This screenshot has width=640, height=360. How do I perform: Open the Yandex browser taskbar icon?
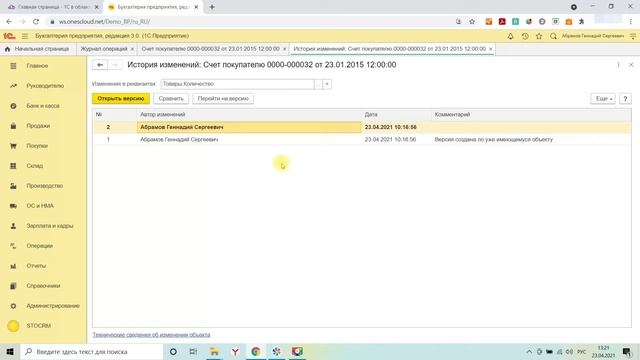click(235, 351)
